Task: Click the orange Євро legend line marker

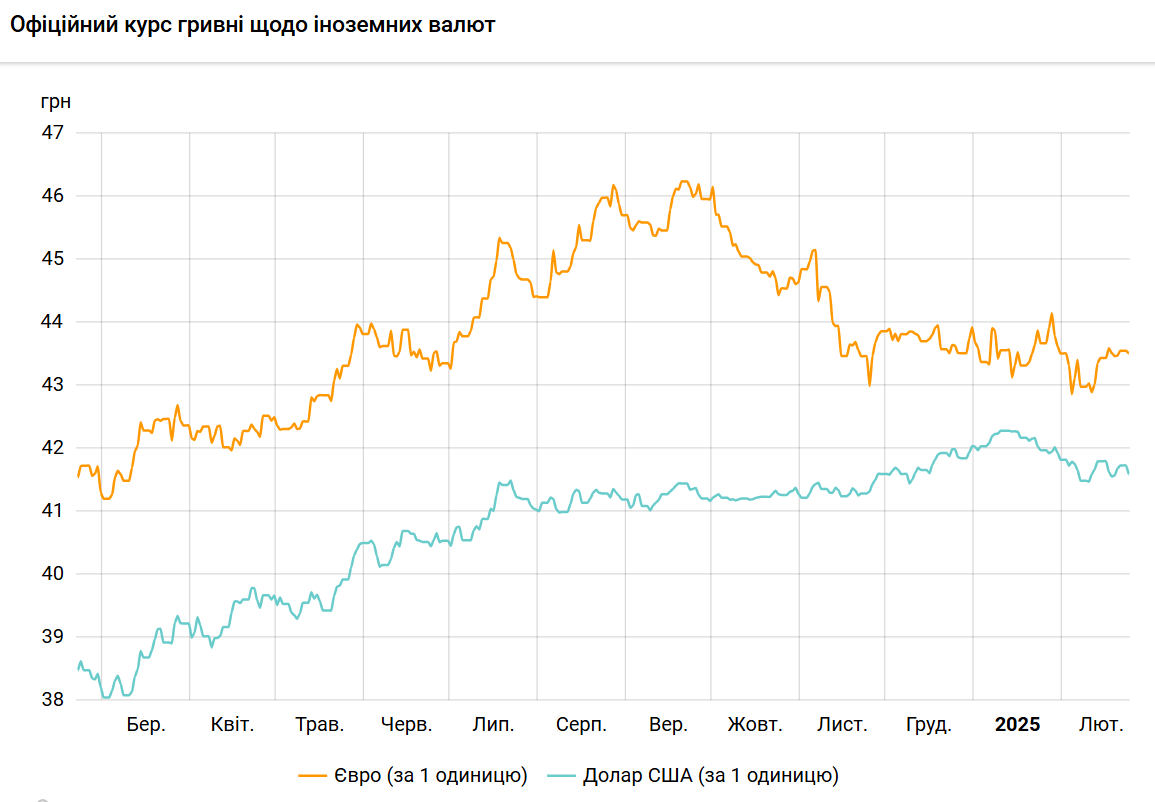Action: click(313, 775)
